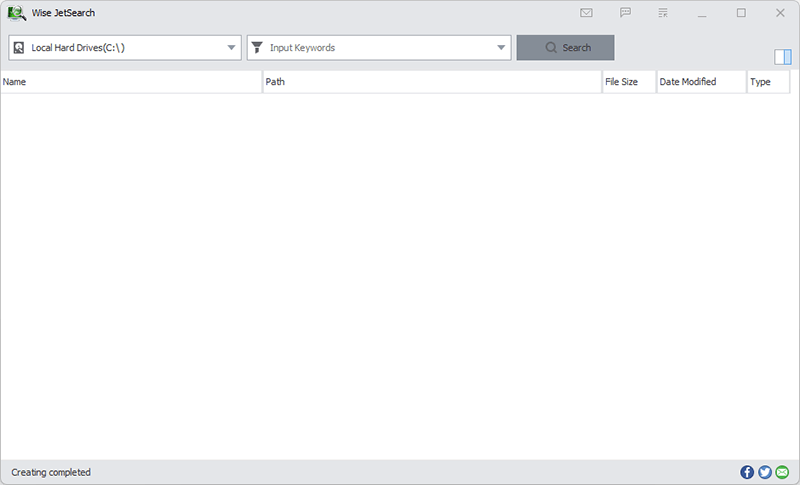This screenshot has width=800, height=485.
Task: Click the green email share icon
Action: click(782, 472)
